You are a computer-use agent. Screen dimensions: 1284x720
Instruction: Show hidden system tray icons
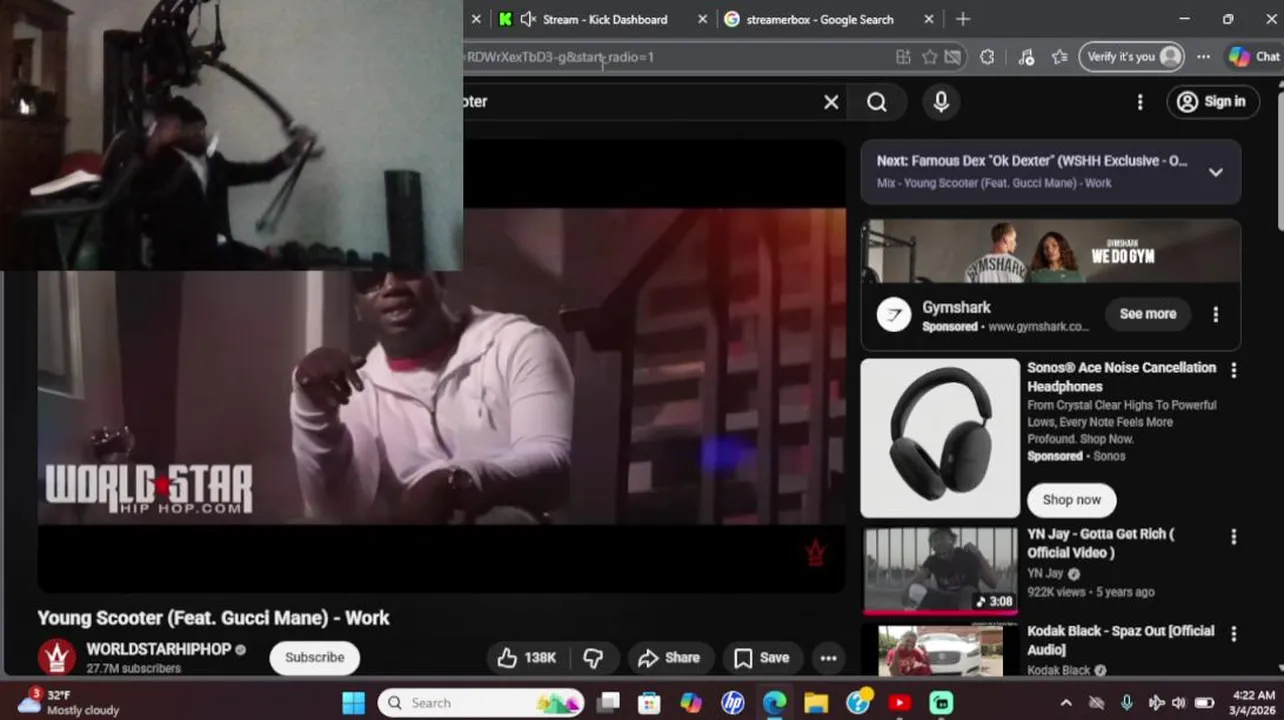click(1065, 703)
